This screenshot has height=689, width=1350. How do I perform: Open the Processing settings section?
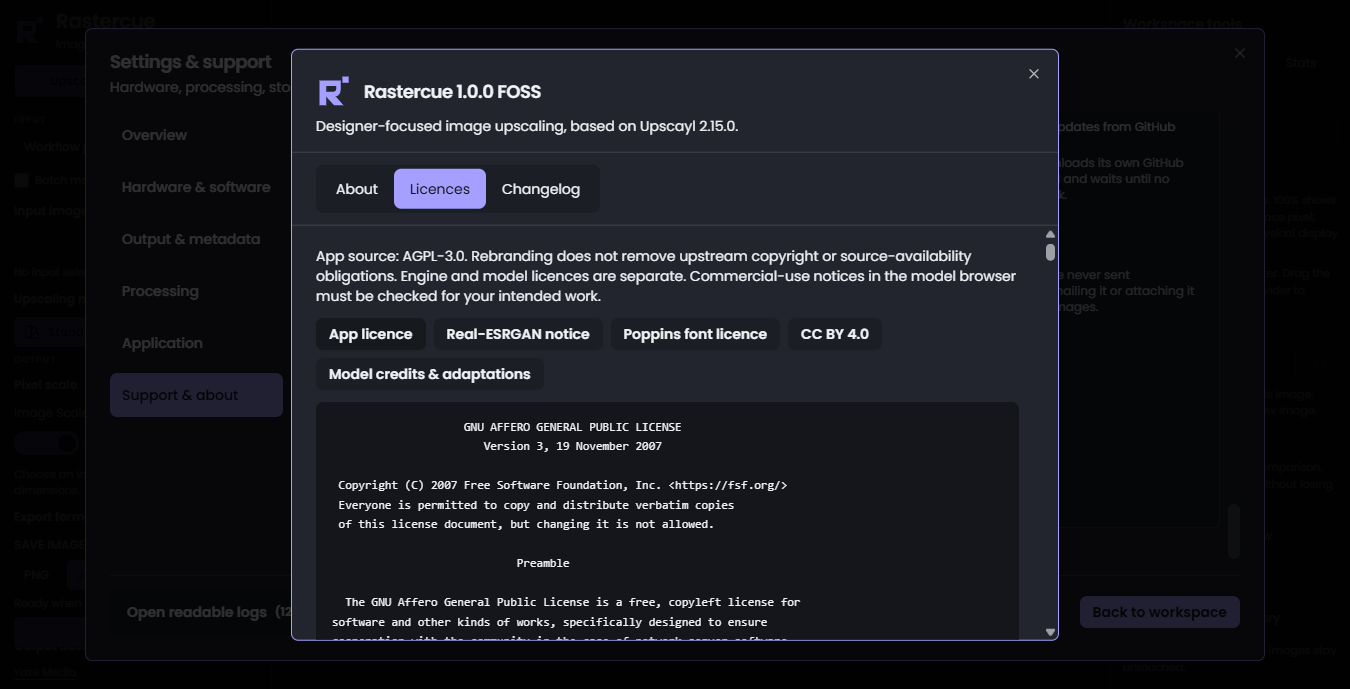pyautogui.click(x=196, y=291)
